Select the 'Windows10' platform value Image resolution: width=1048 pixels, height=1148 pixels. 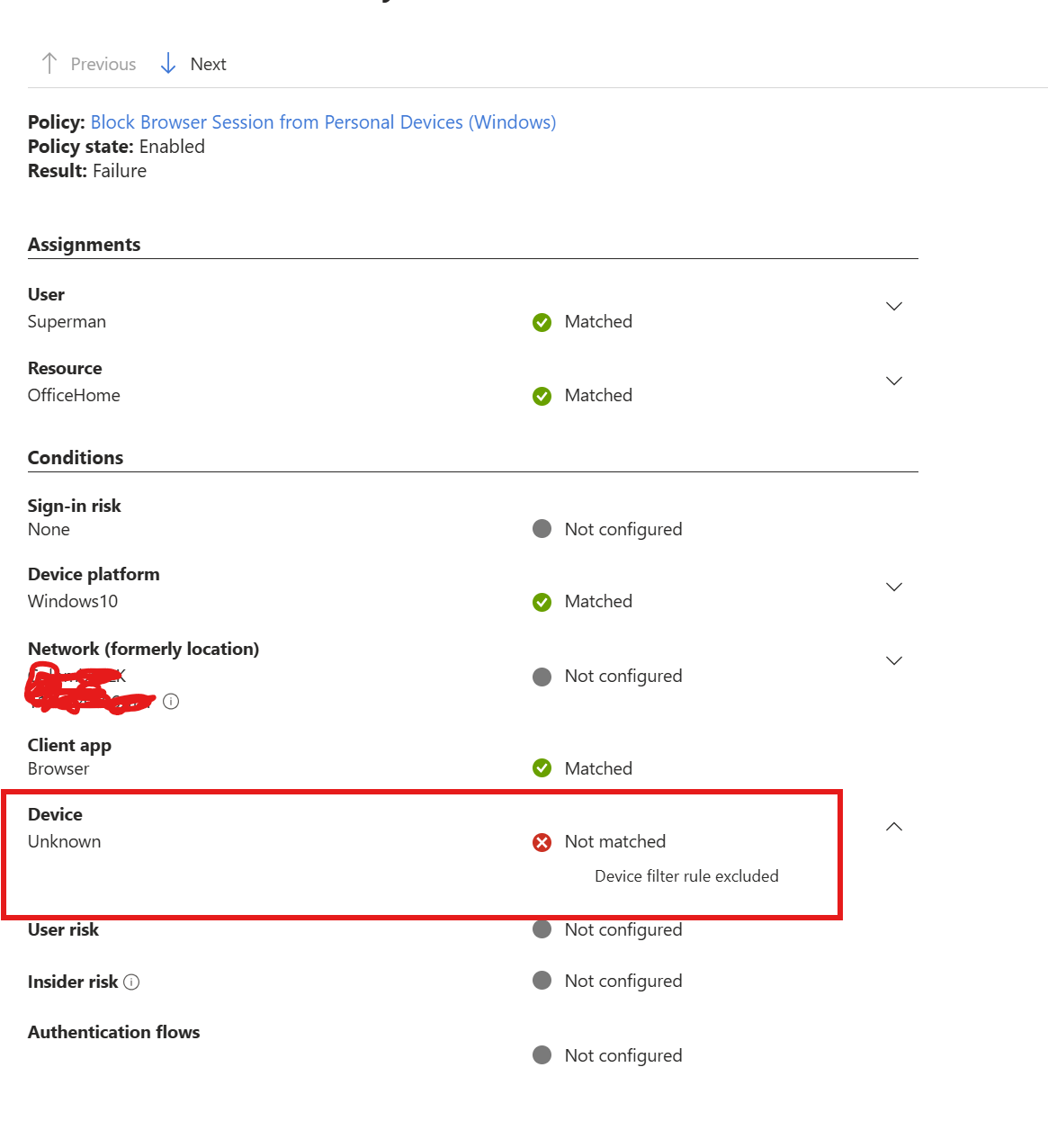[73, 602]
